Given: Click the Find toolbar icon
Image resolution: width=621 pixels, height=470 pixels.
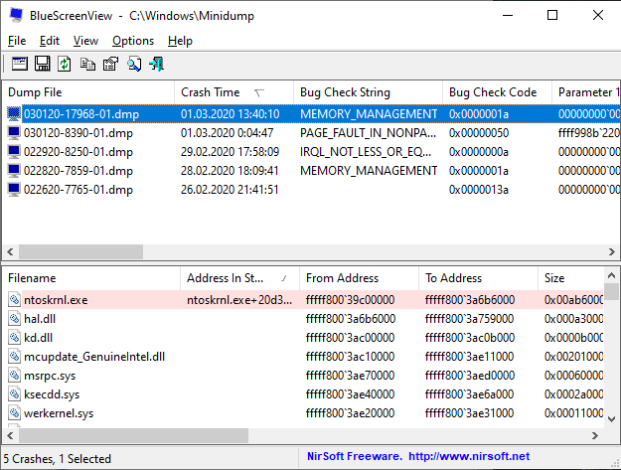Looking at the screenshot, I should (x=134, y=64).
